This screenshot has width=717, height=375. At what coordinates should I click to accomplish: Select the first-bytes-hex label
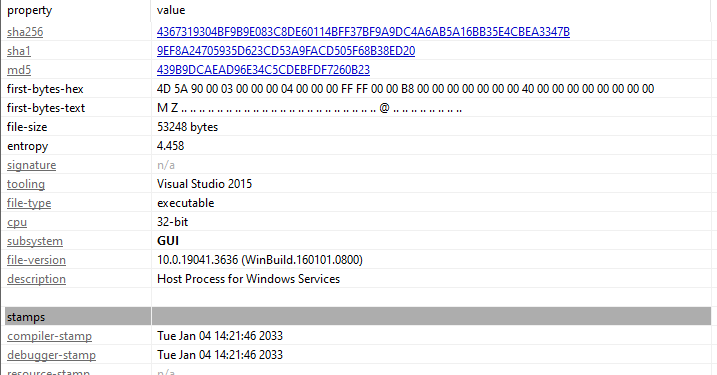click(45, 89)
